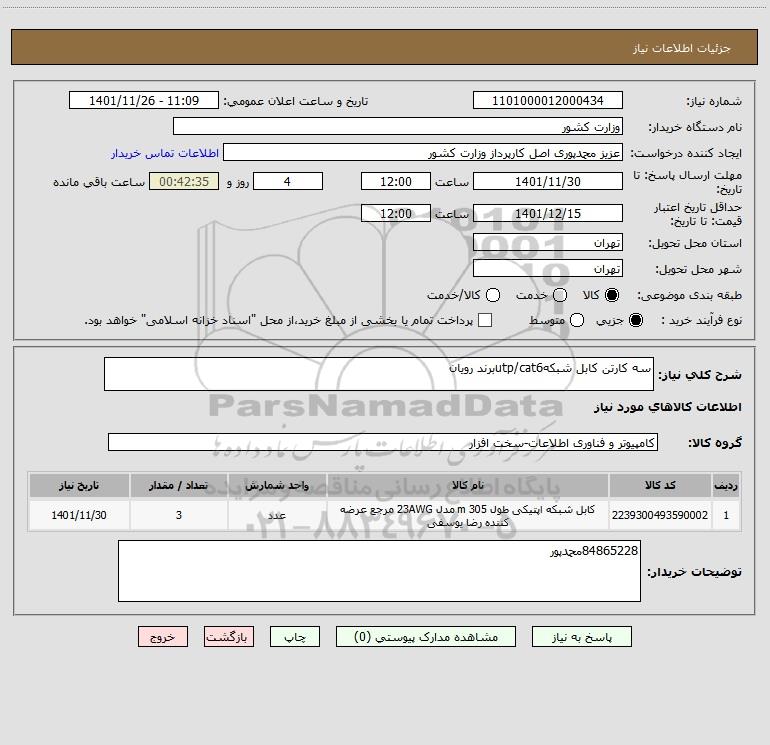The image size is (770, 745).
Task: Click the گروه کالا field
Action: (x=383, y=442)
